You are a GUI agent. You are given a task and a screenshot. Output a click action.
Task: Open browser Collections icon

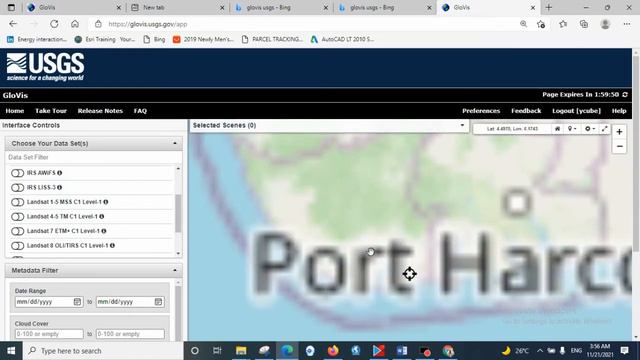tap(584, 24)
